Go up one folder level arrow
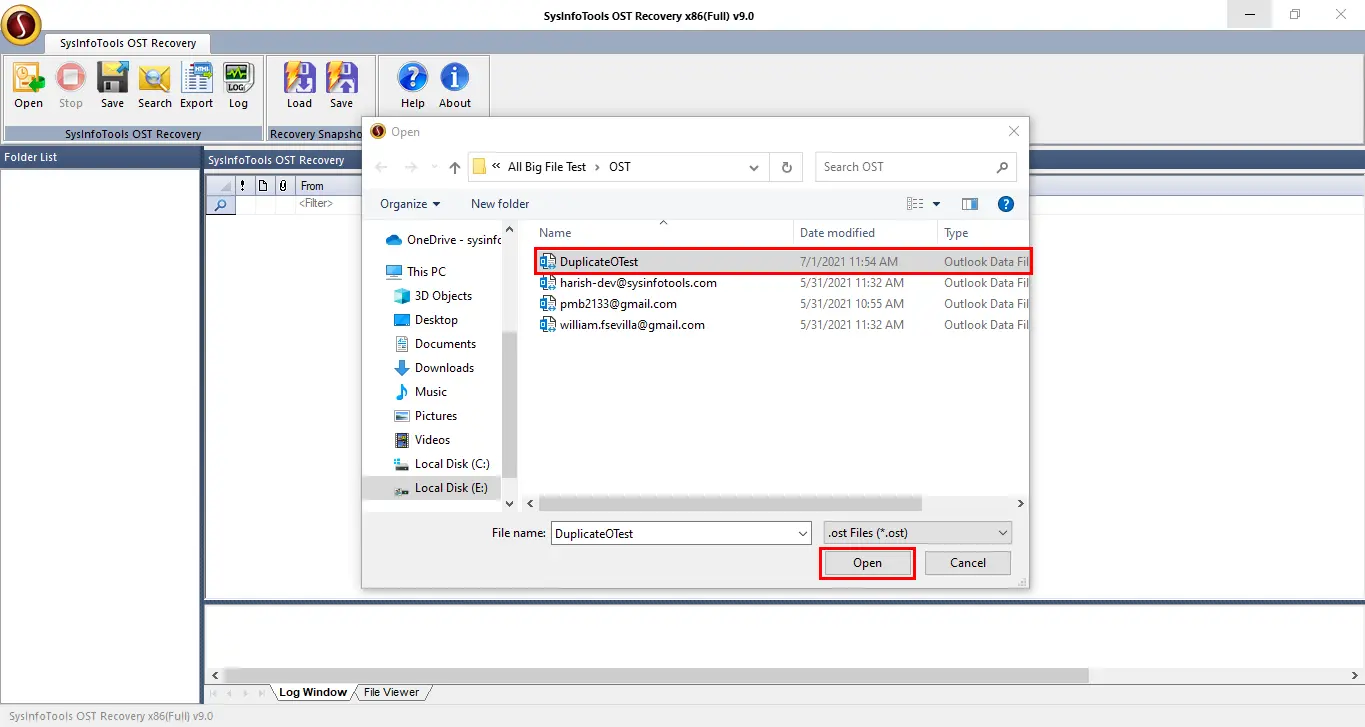Viewport: 1365px width, 727px height. click(455, 167)
